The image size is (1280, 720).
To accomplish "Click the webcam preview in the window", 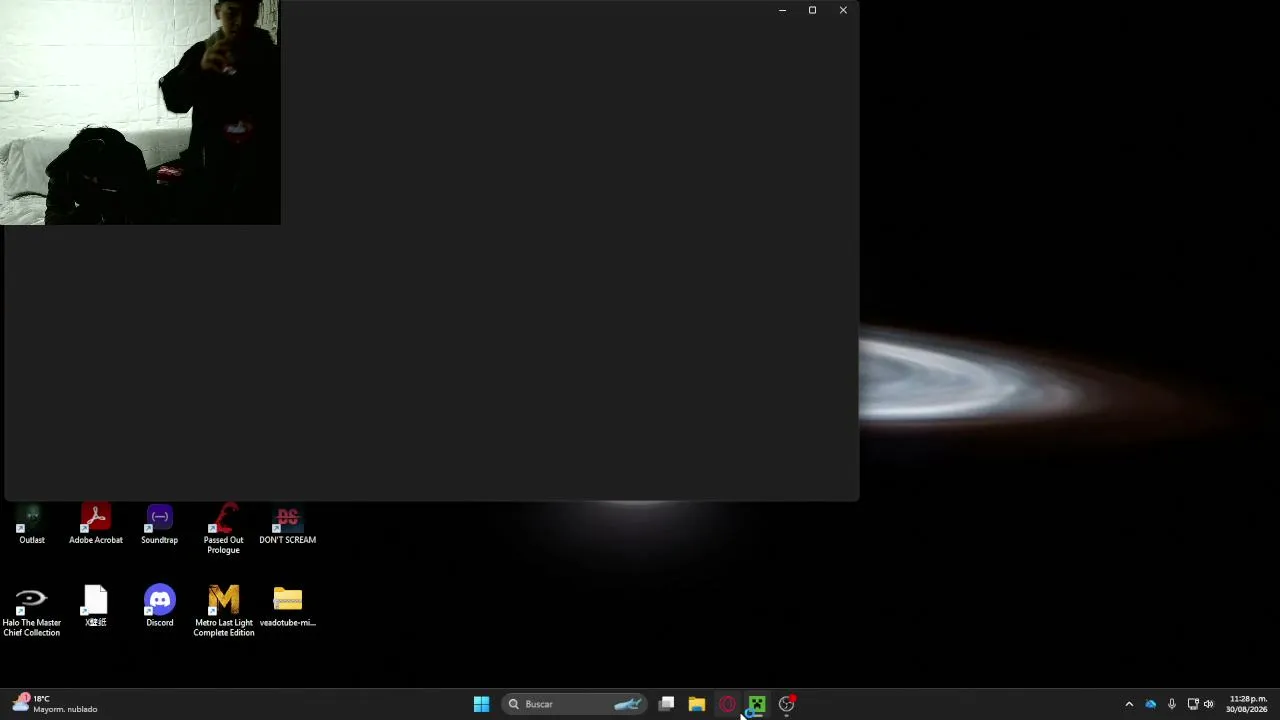I will click(x=140, y=112).
